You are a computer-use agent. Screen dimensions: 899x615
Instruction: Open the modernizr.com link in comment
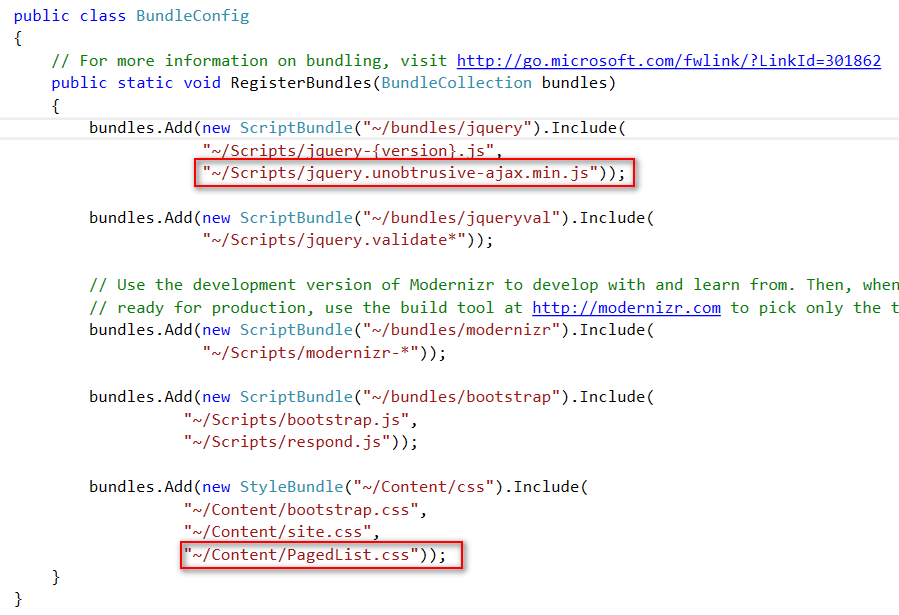[x=626, y=308]
